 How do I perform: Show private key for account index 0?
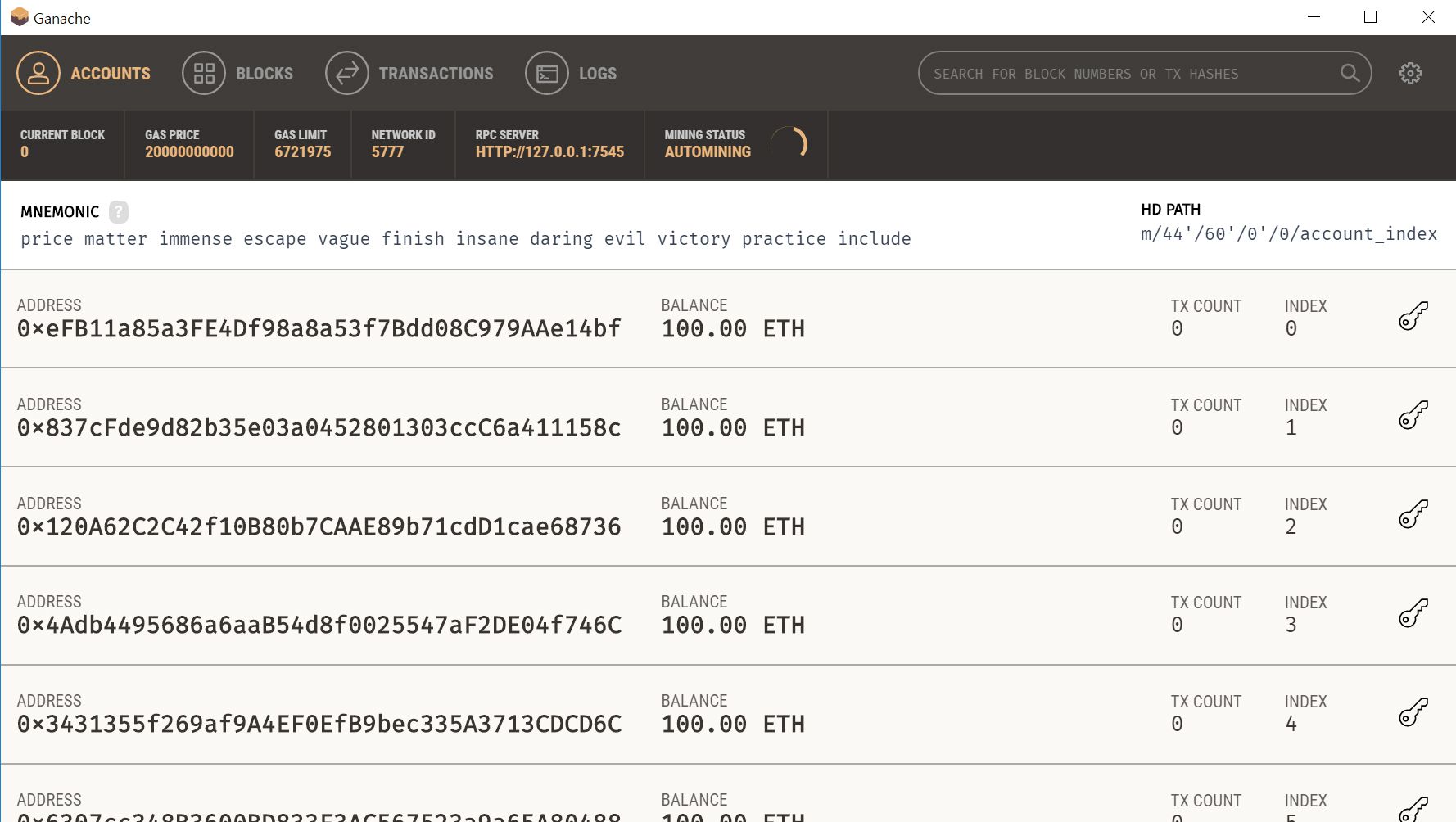(1413, 316)
